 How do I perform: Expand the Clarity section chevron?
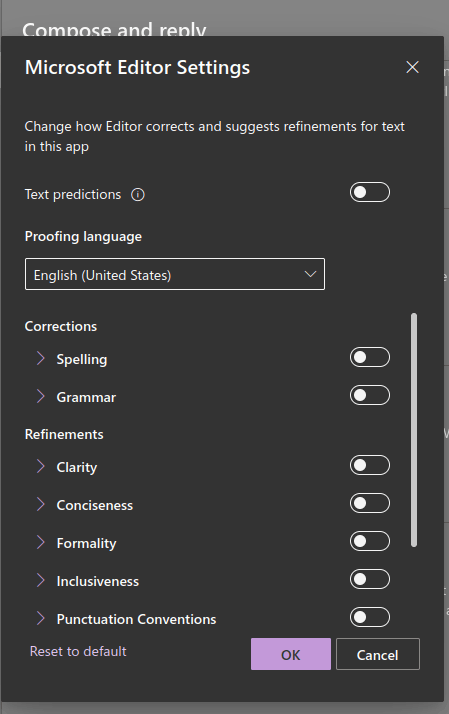[41, 466]
